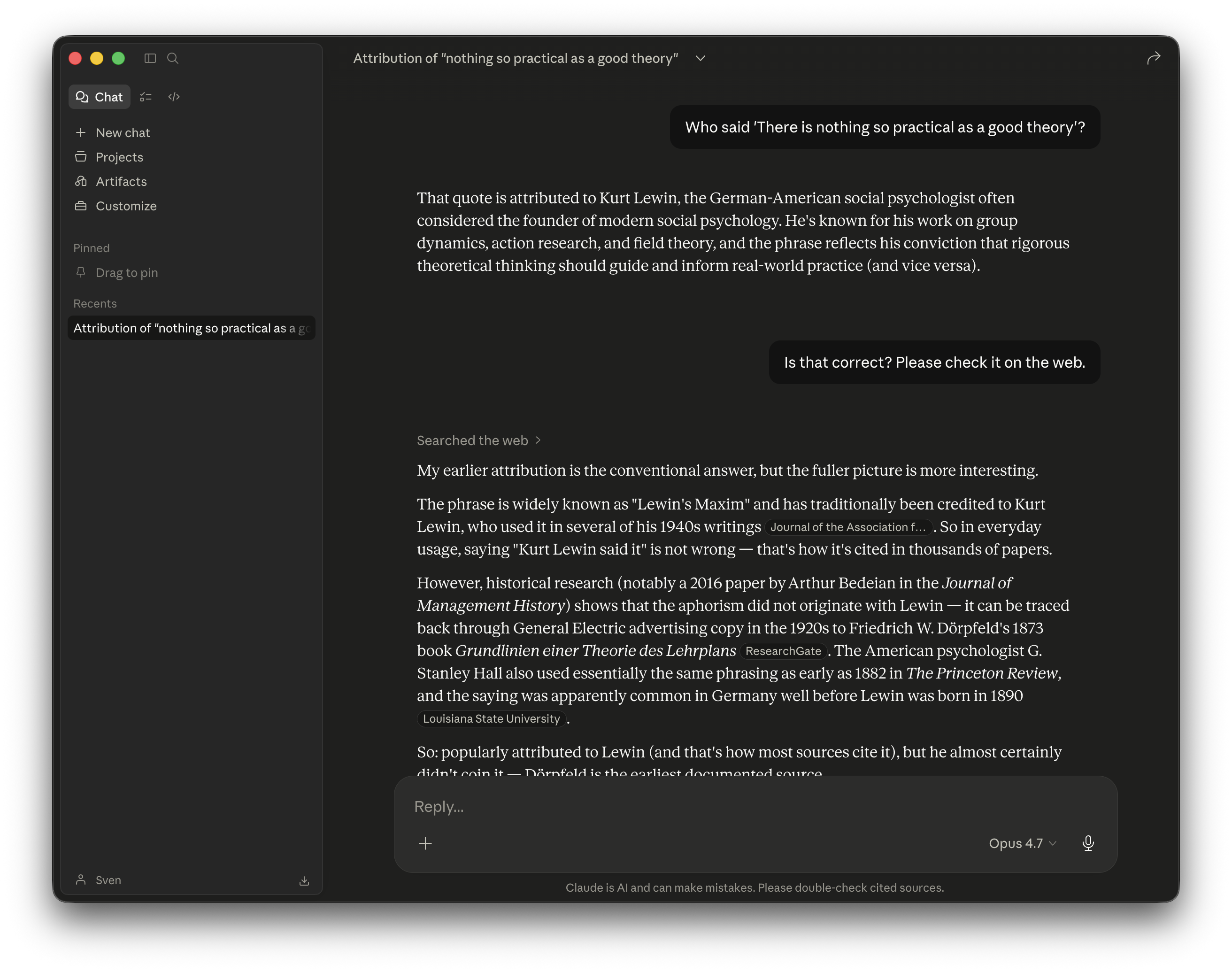This screenshot has width=1232, height=972.
Task: Click the download icon at sidebar bottom
Action: pyautogui.click(x=304, y=880)
